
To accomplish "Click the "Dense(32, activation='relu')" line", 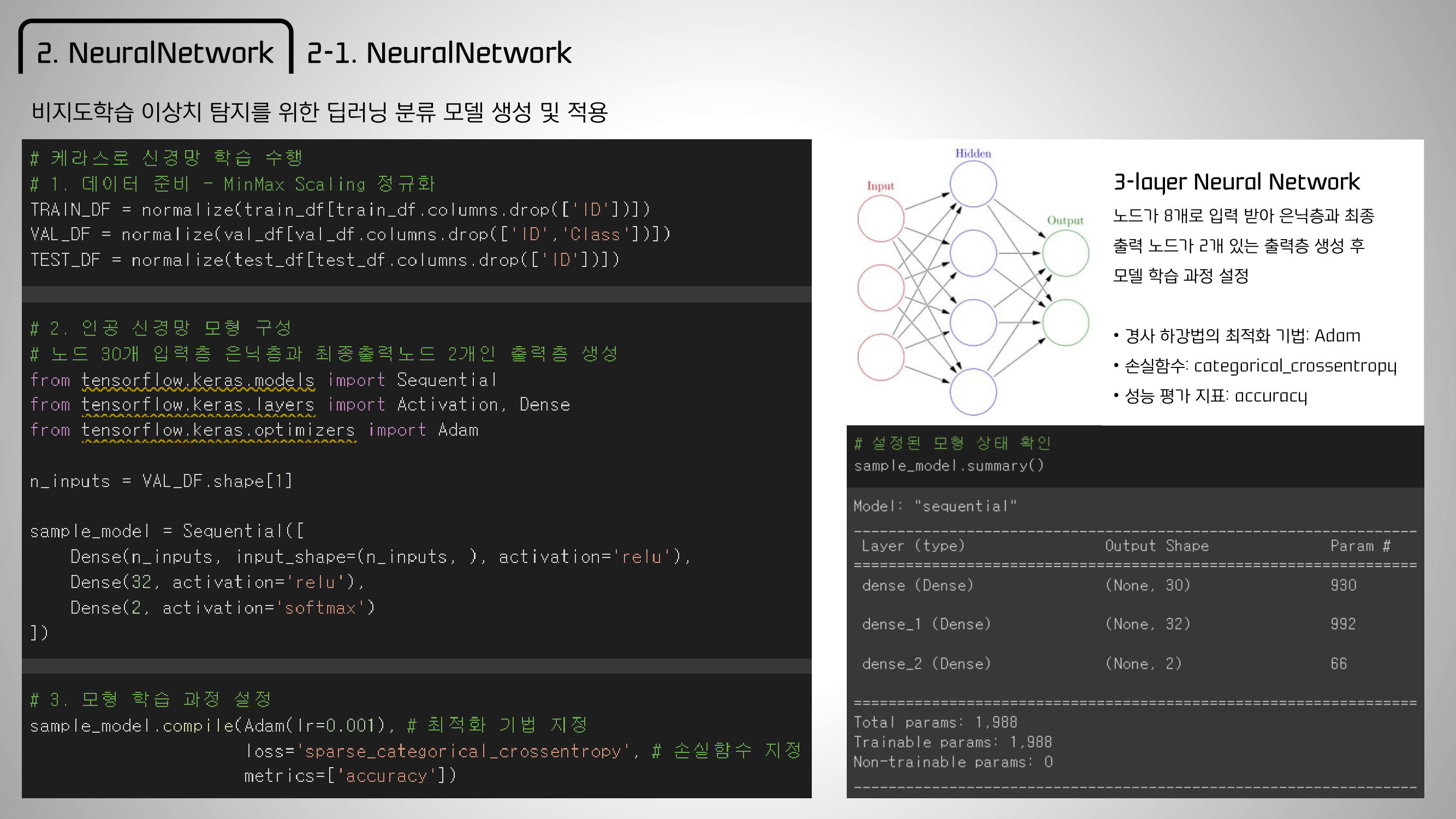I will coord(218,582).
